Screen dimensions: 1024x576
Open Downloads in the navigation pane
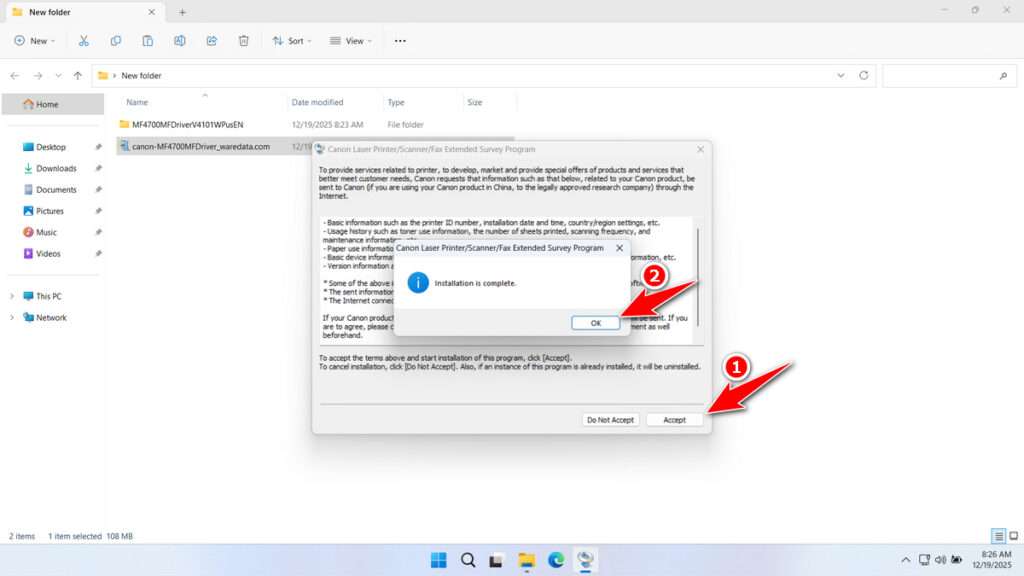(56, 168)
